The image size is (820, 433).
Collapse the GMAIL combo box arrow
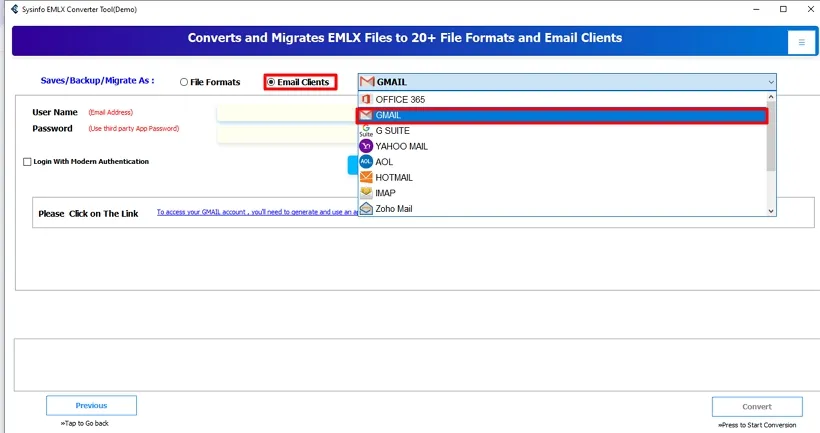[771, 82]
